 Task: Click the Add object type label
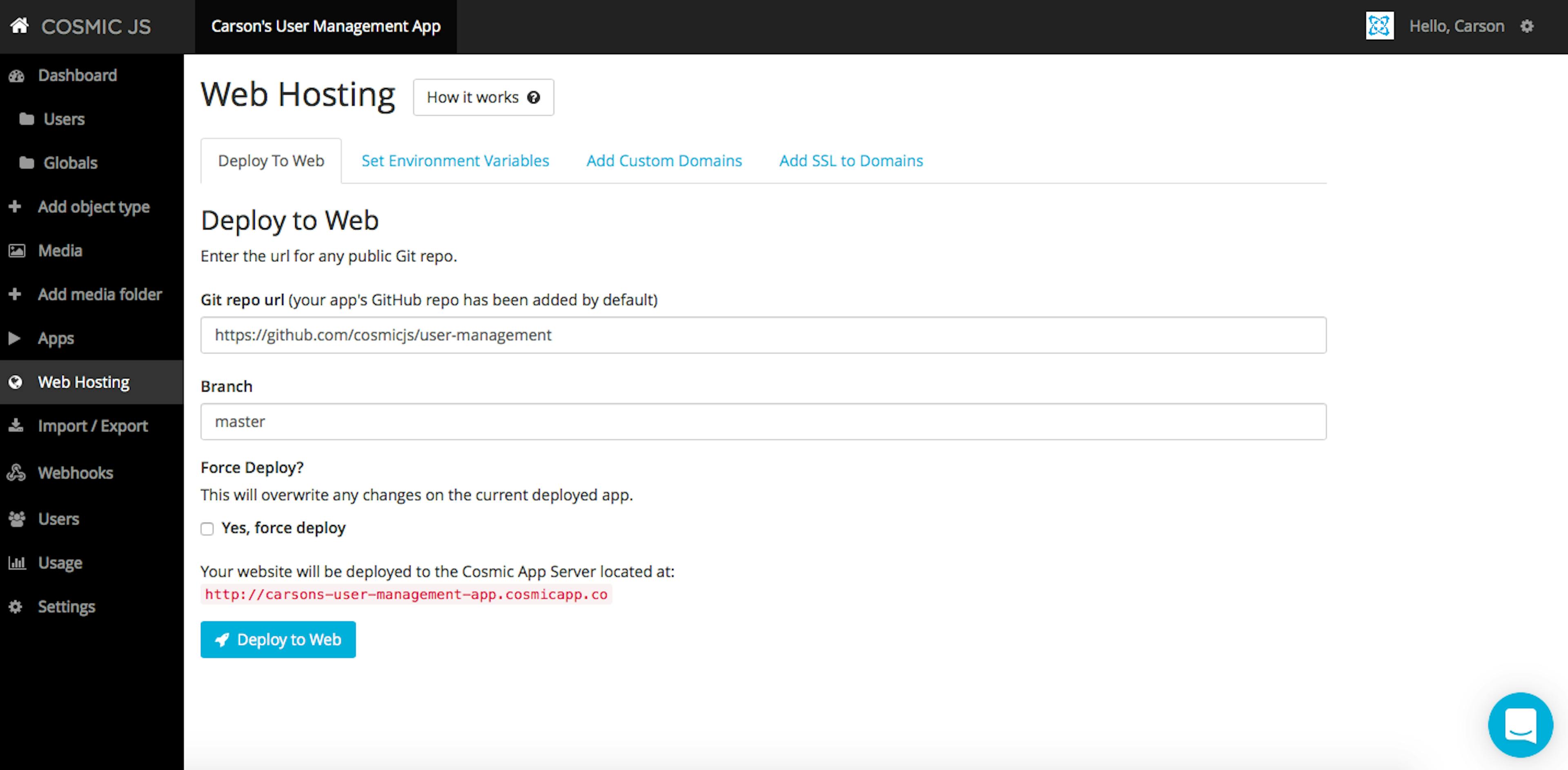[93, 207]
